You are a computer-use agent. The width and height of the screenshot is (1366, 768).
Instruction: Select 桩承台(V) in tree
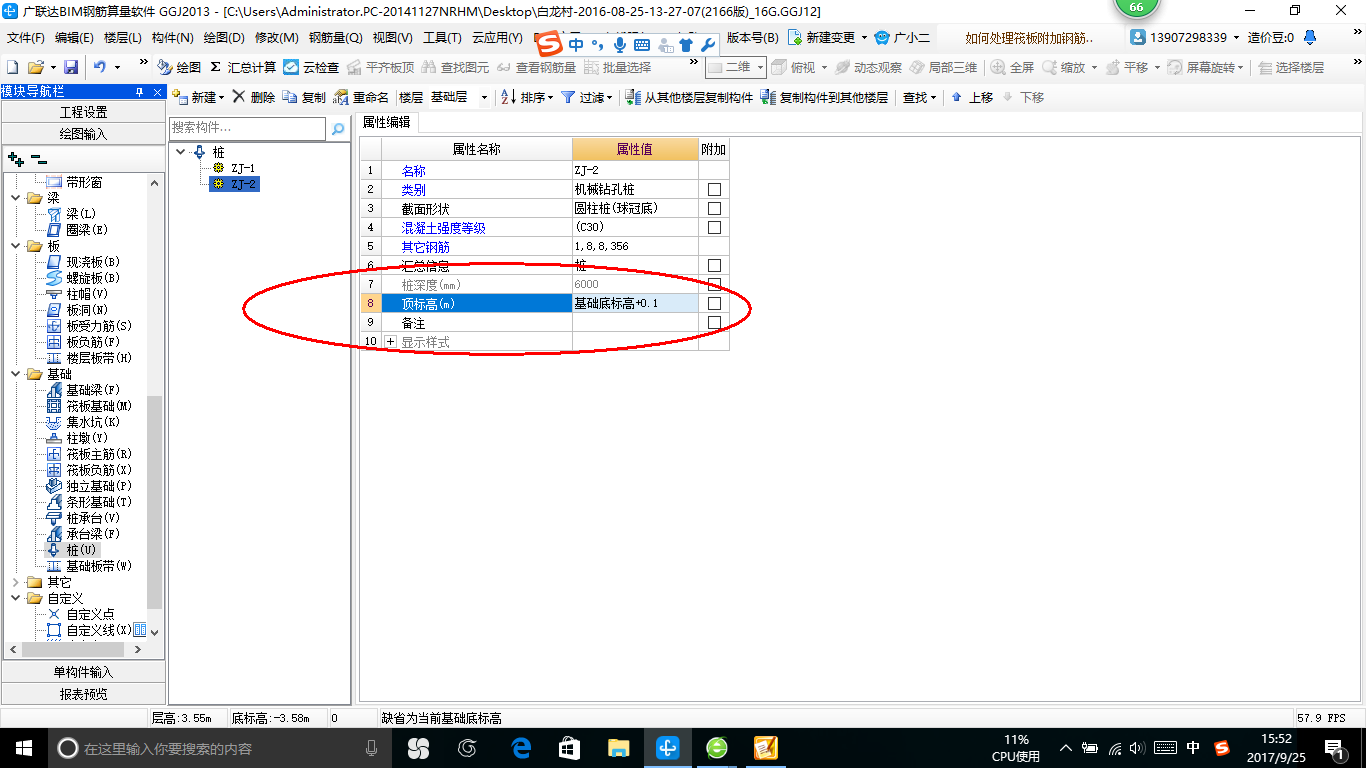tap(93, 518)
